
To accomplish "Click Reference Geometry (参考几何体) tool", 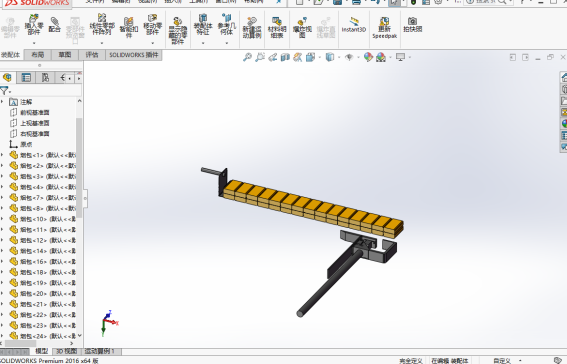I will (227, 25).
